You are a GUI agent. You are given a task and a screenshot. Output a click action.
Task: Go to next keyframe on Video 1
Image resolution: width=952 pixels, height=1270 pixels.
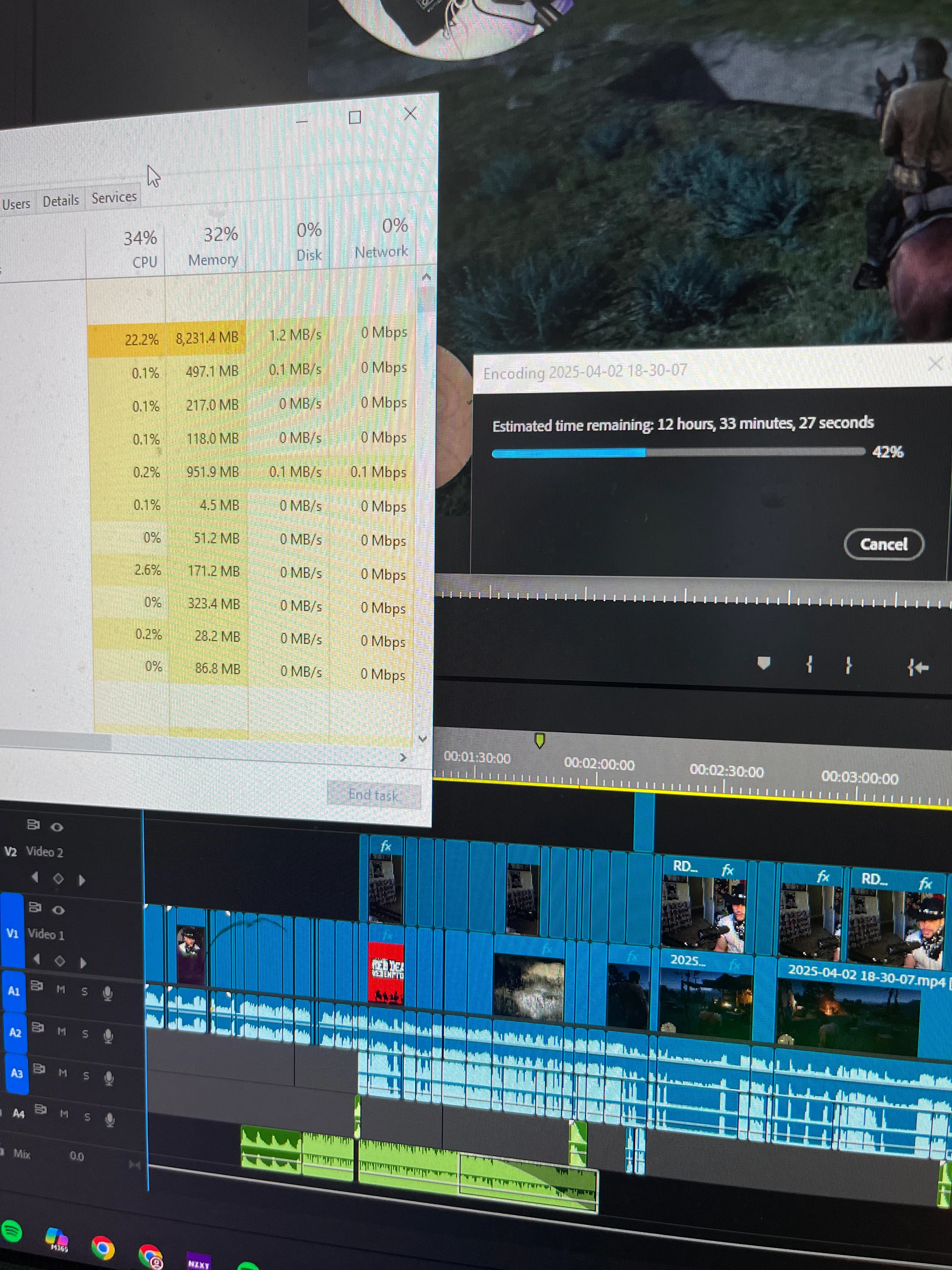[83, 963]
